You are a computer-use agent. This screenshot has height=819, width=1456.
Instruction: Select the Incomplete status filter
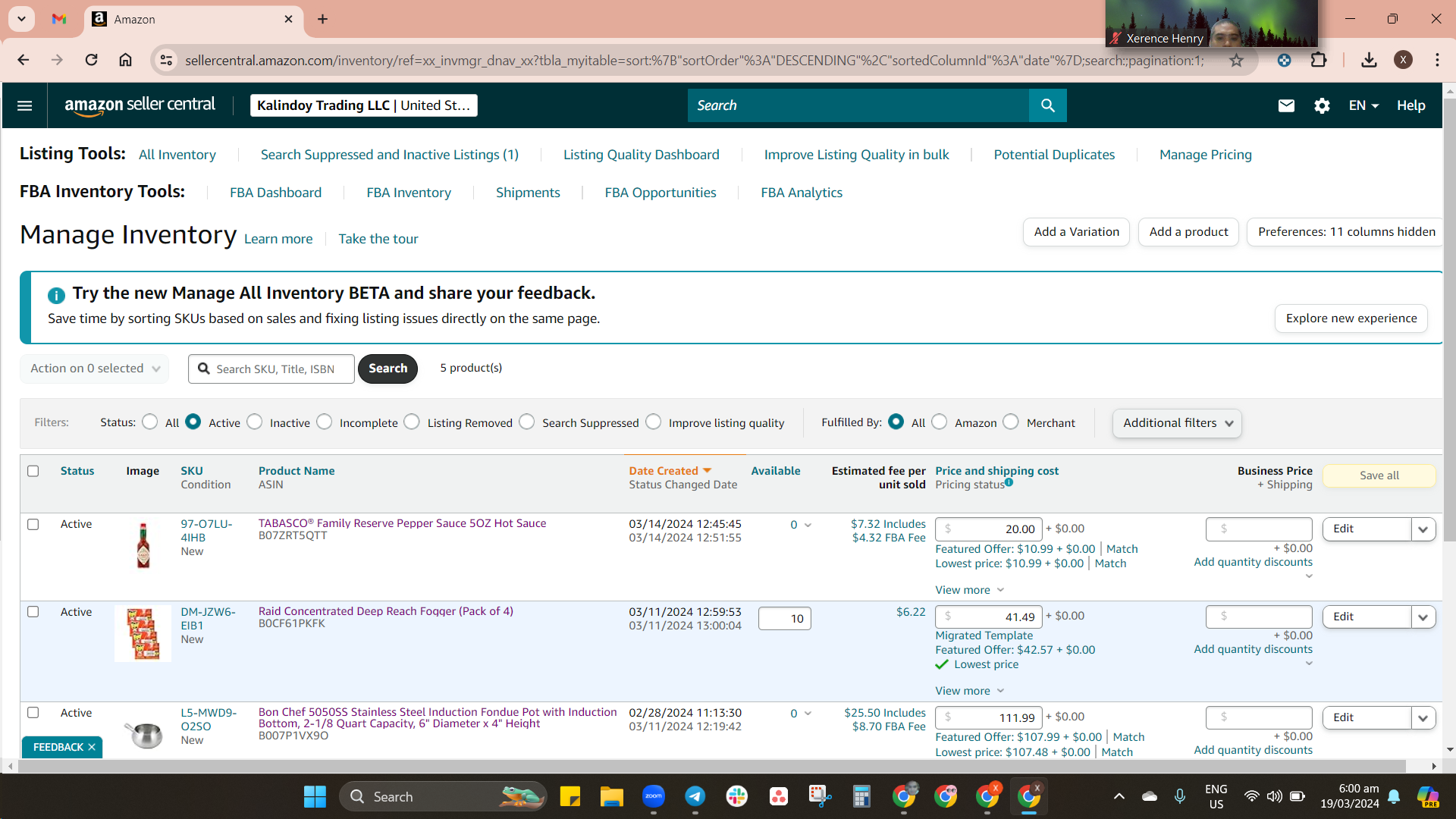325,422
